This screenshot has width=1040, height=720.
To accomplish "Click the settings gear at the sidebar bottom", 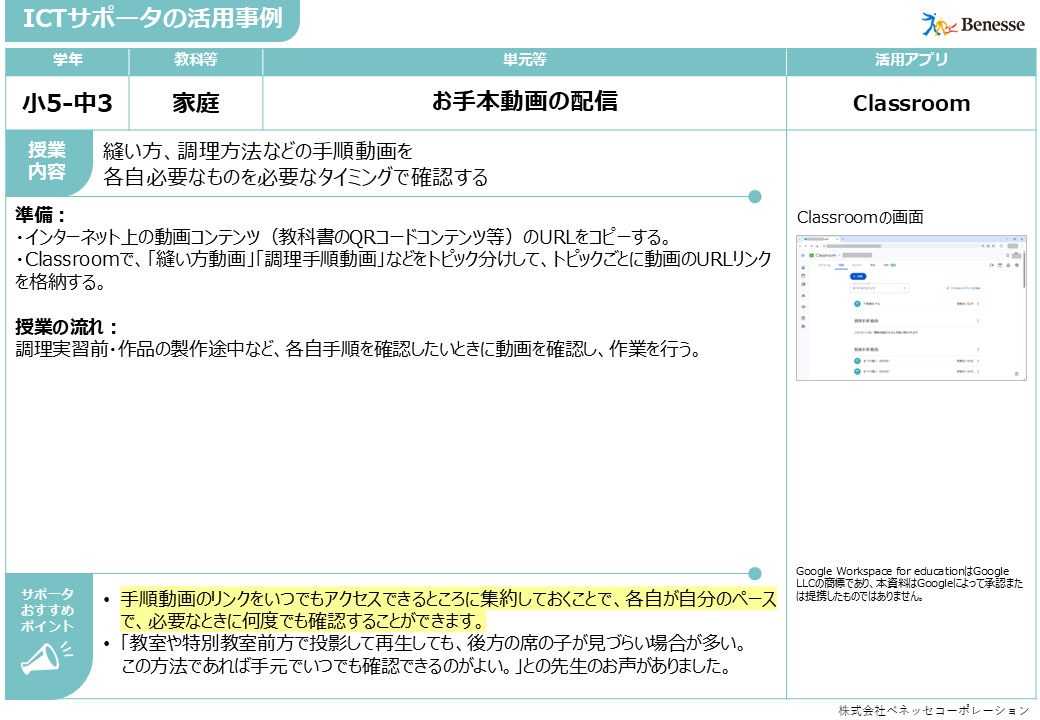I will click(802, 325).
